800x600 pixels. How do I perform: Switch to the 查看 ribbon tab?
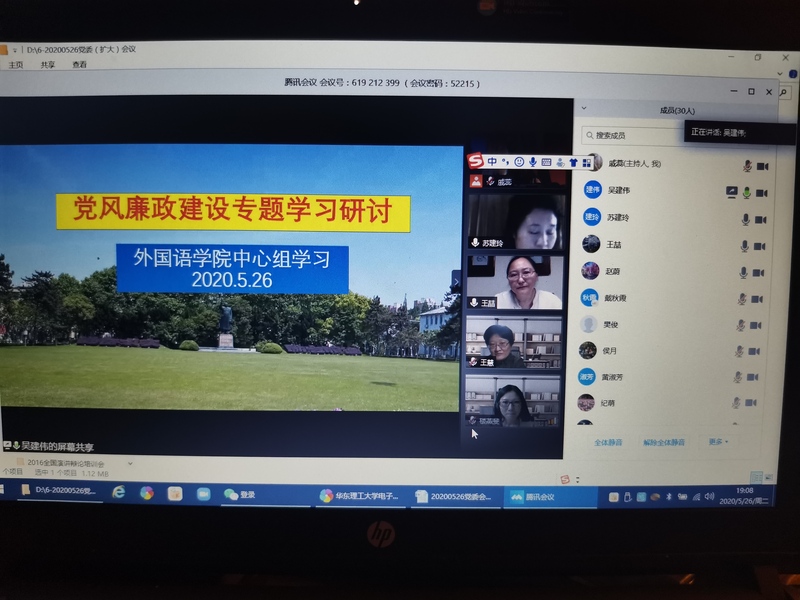79,65
